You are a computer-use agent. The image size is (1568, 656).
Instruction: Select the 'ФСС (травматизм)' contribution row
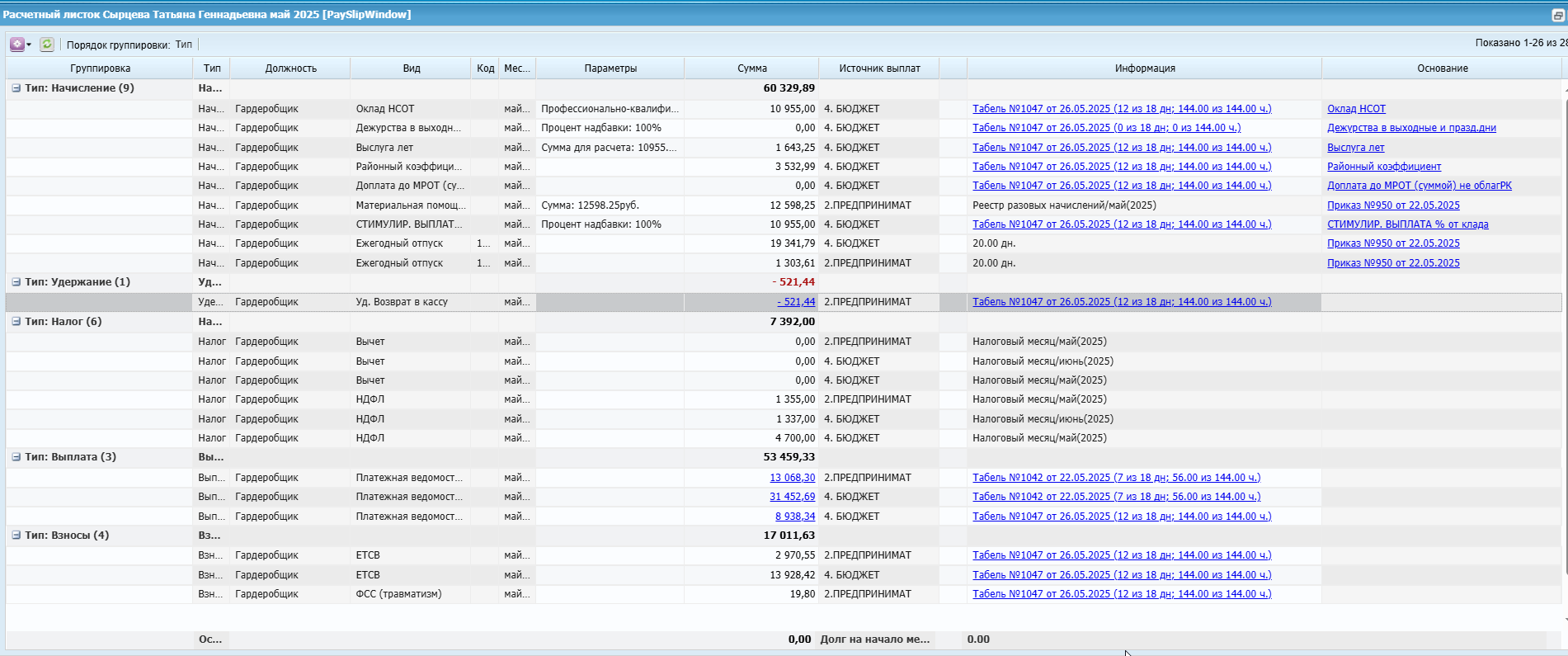point(398,594)
